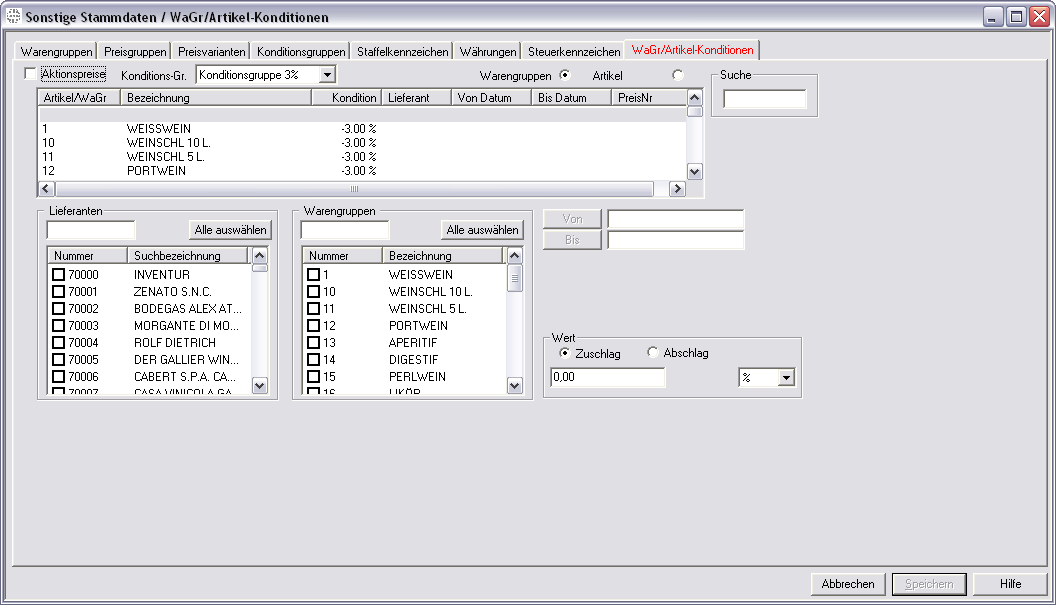Open the Hilfe button

[1010, 584]
